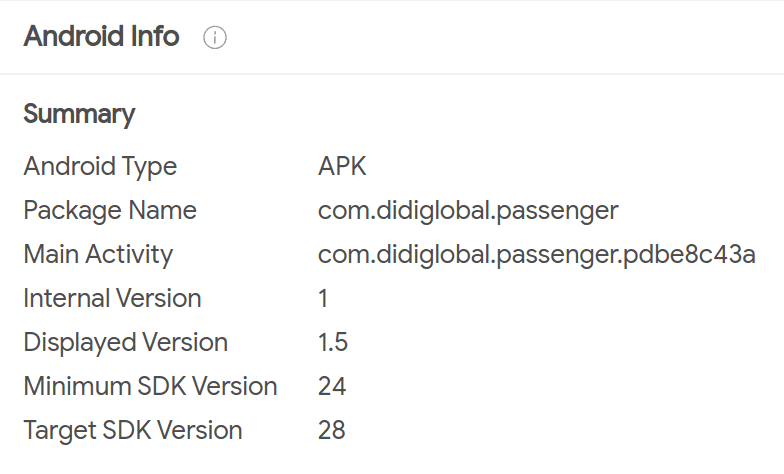Select the minimum SDK value 24
Screen dimensions: 784x474
(x=332, y=386)
